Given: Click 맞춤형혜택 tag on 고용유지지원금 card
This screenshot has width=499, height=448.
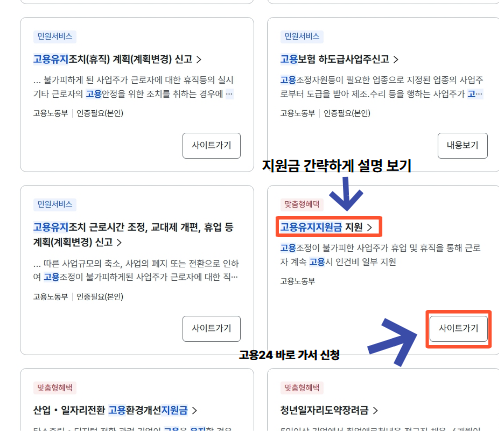Looking at the screenshot, I should pos(302,204).
